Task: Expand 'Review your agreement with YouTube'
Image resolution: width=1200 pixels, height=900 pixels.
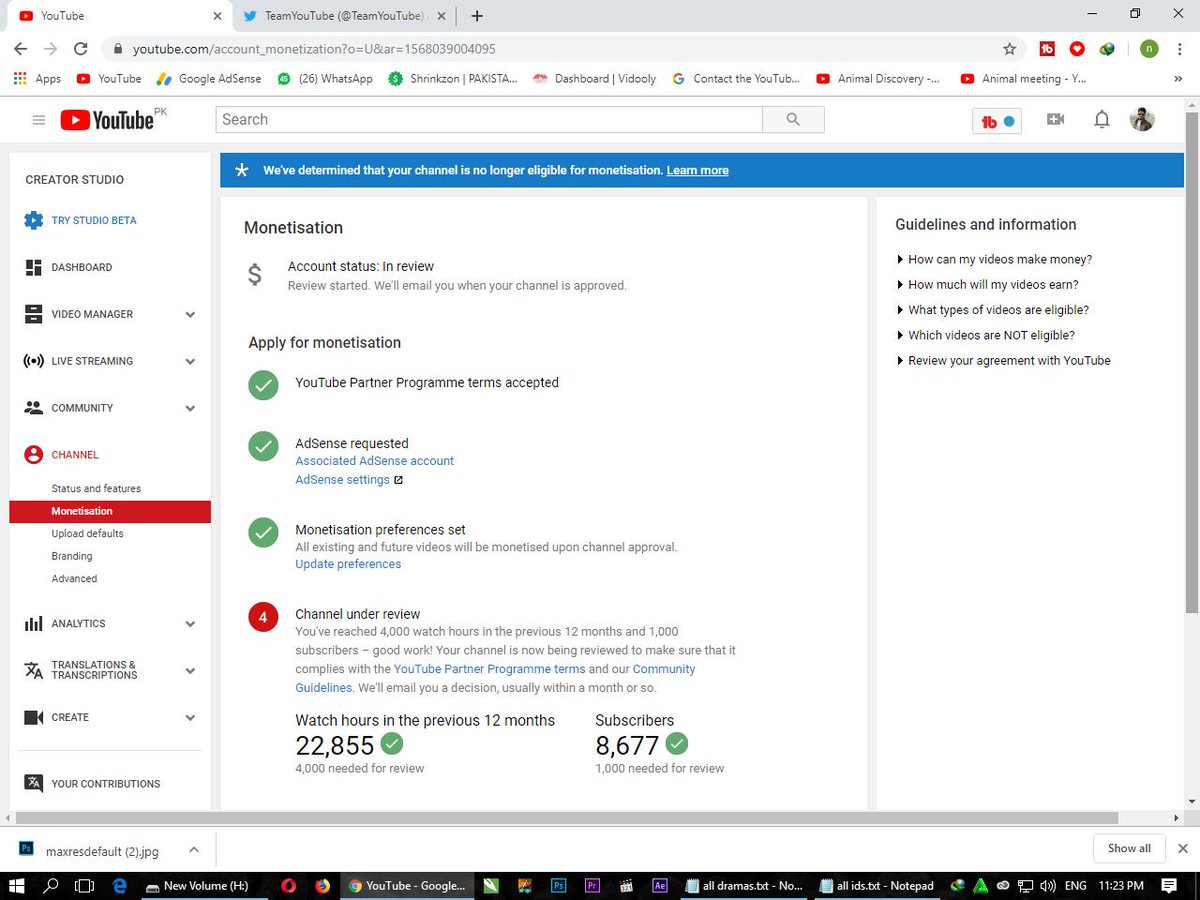Action: (1004, 361)
